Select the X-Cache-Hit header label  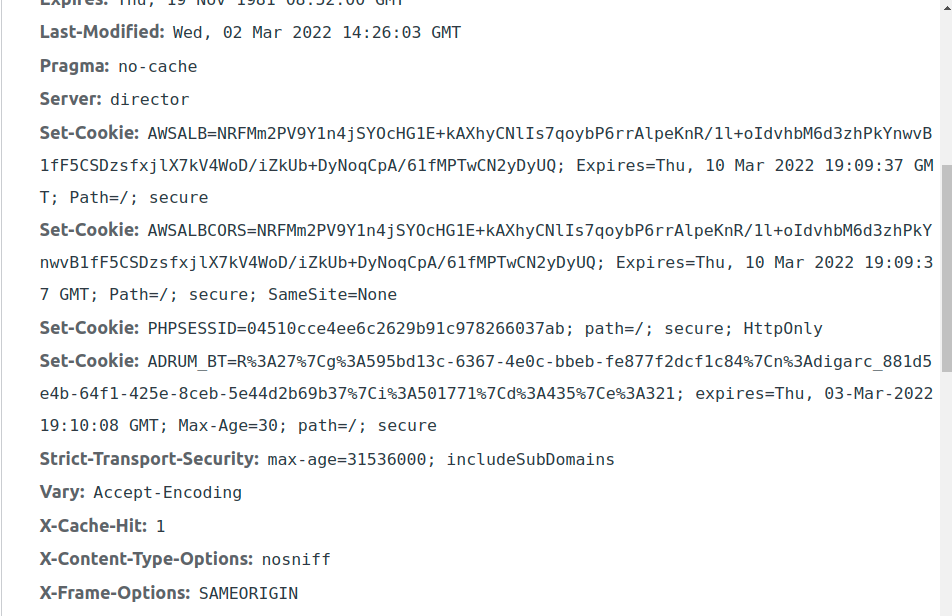pyautogui.click(x=94, y=526)
